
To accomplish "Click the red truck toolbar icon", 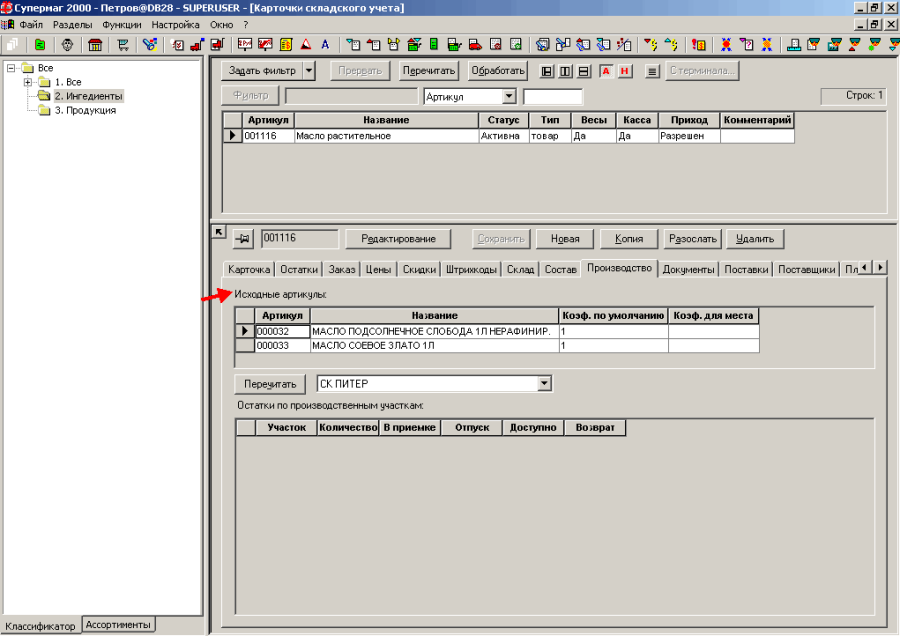I will coord(475,45).
